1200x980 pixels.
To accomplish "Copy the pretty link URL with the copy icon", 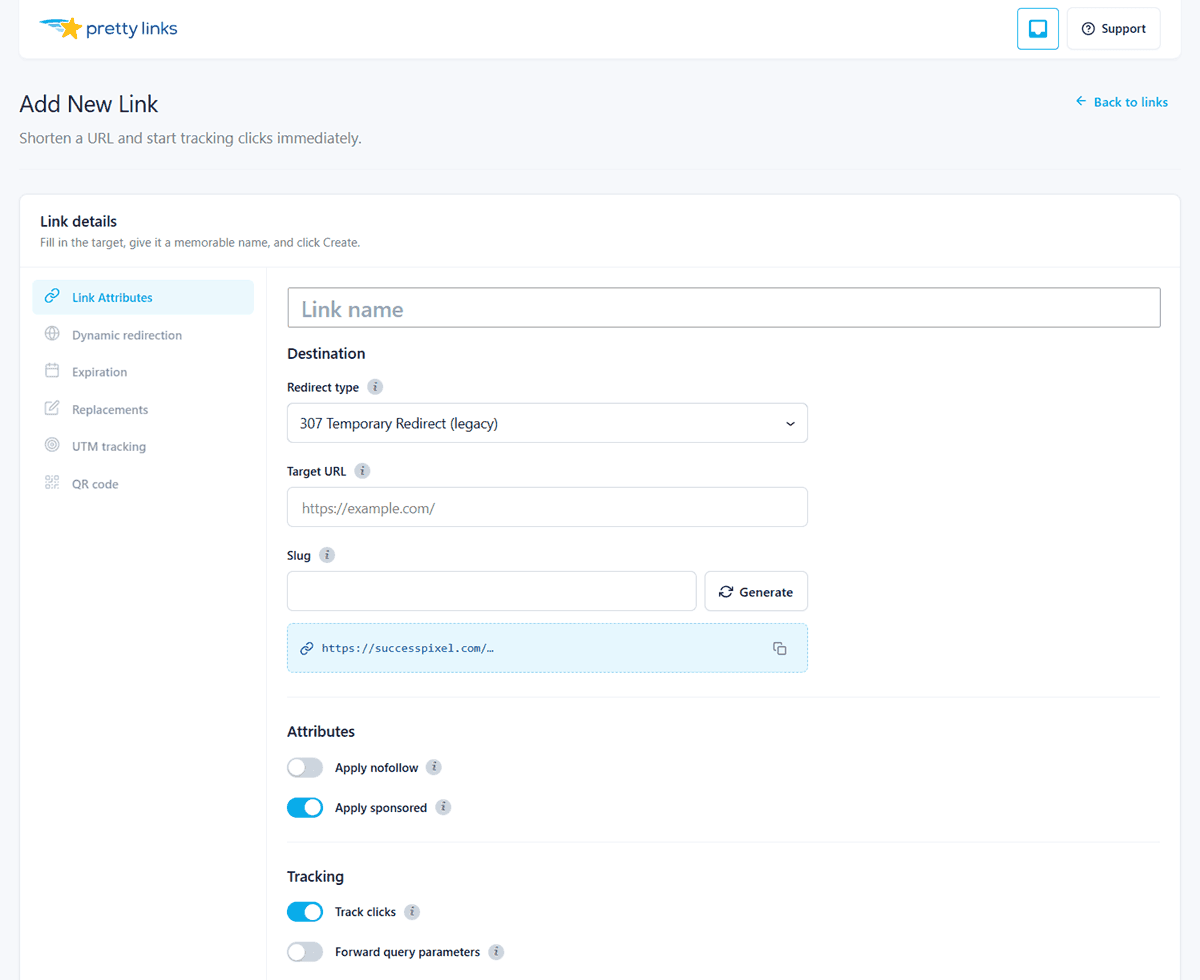I will pyautogui.click(x=780, y=648).
